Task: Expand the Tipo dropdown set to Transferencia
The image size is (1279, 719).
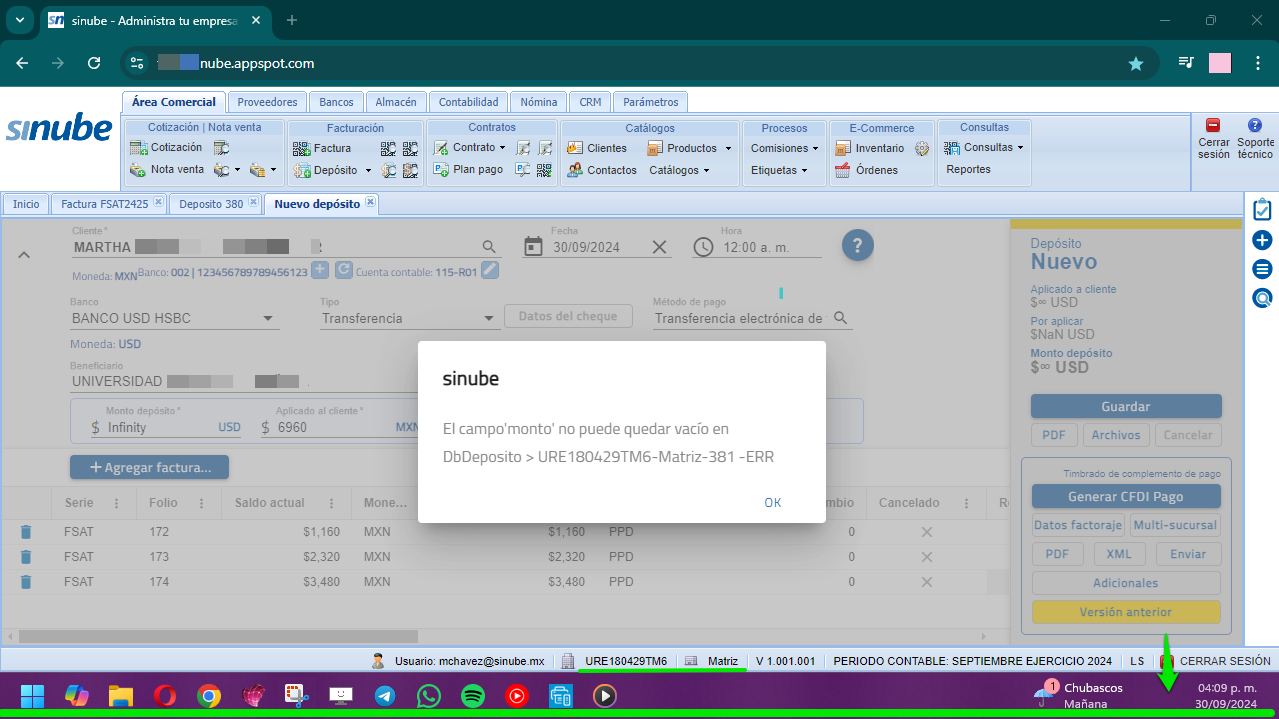Action: point(489,319)
